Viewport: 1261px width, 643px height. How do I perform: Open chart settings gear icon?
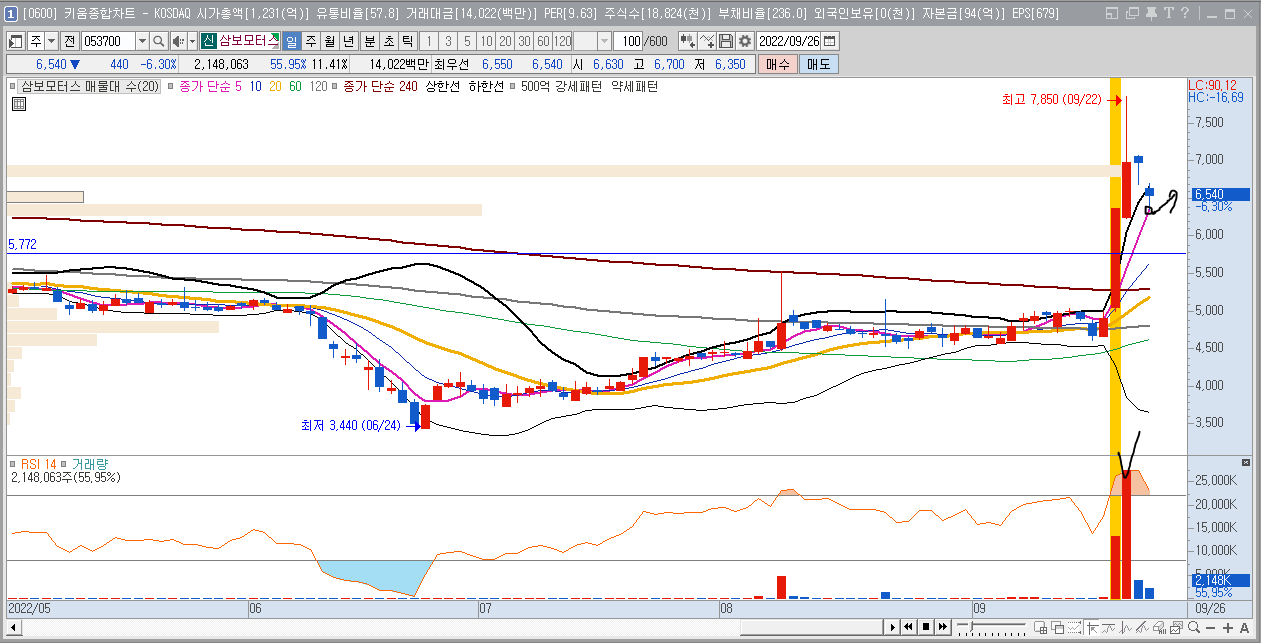click(745, 41)
